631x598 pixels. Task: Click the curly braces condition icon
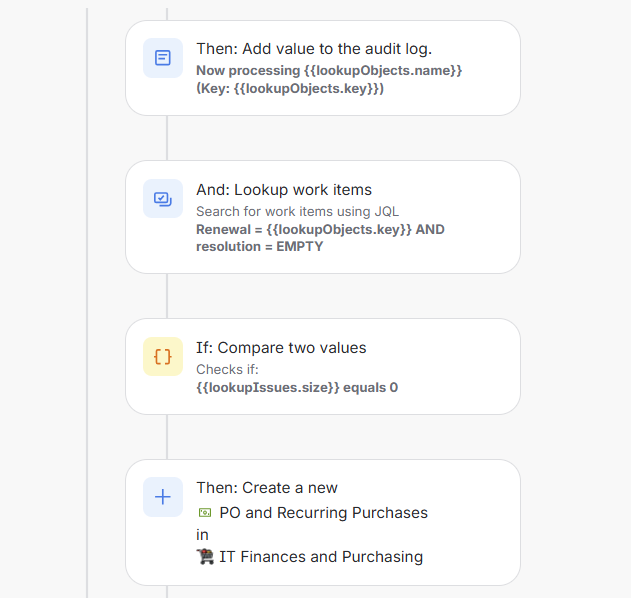163,356
